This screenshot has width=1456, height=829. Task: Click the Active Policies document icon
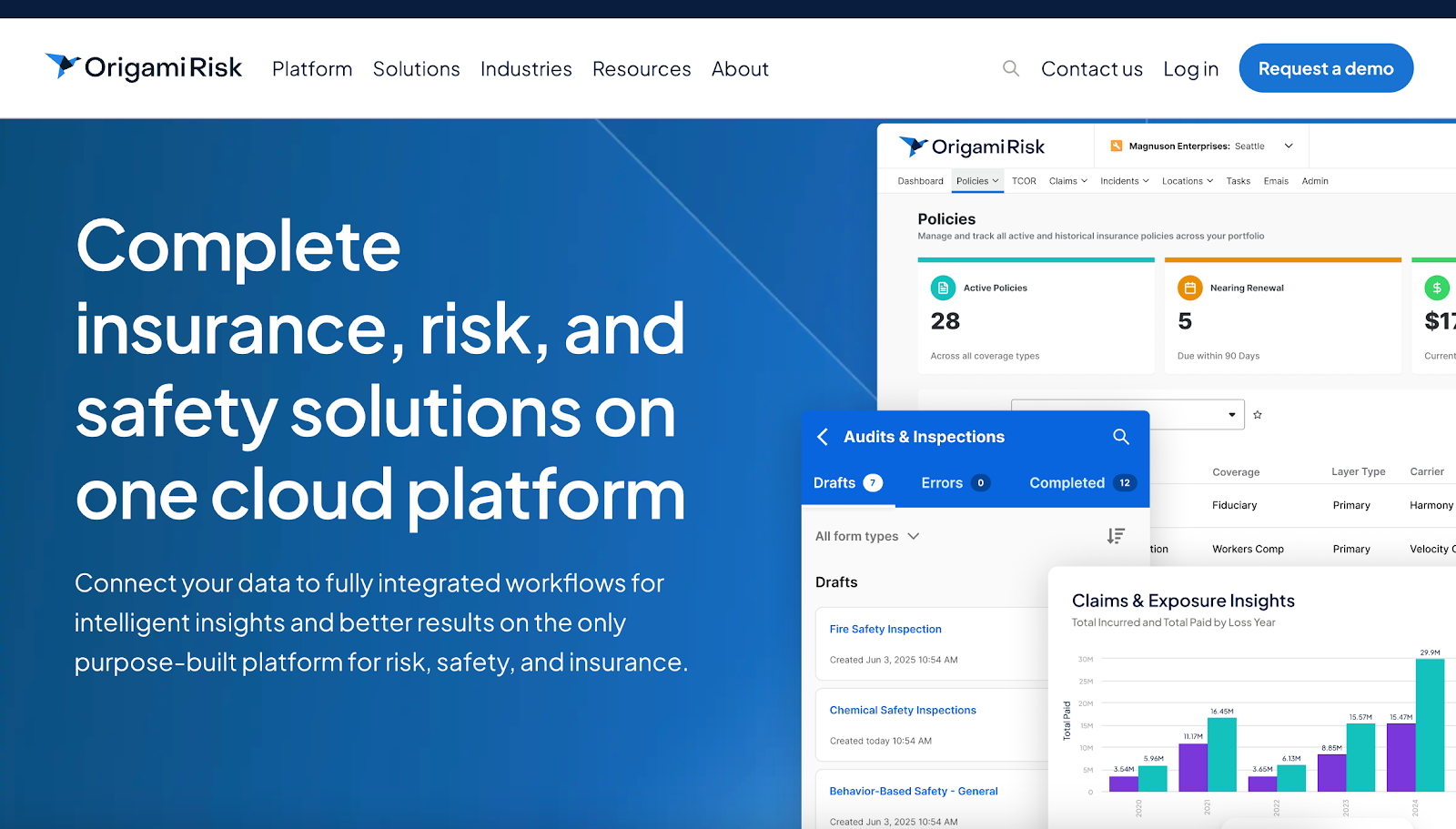click(x=943, y=288)
